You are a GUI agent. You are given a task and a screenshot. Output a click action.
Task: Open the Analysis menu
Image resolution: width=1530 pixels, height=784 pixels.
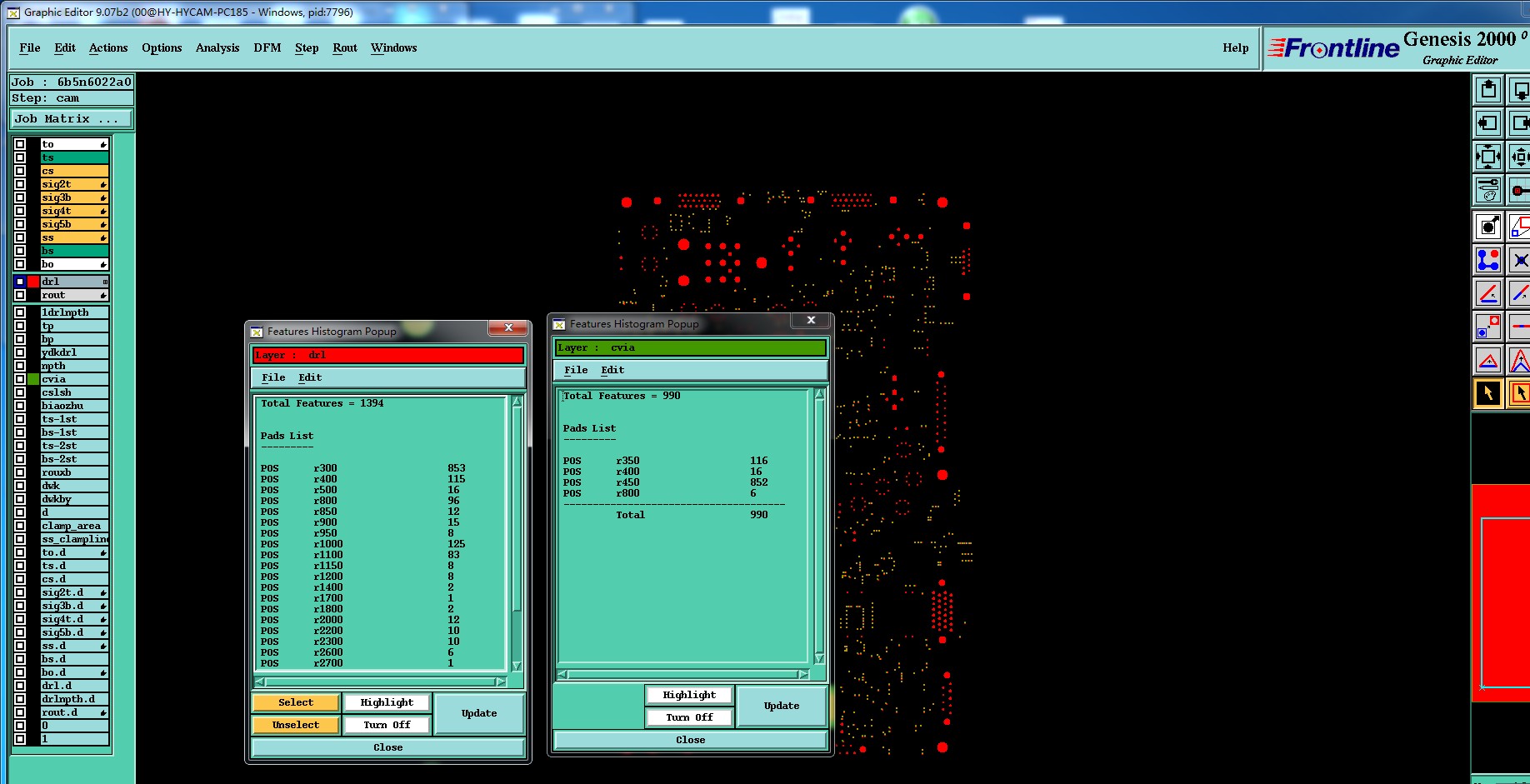[x=217, y=48]
